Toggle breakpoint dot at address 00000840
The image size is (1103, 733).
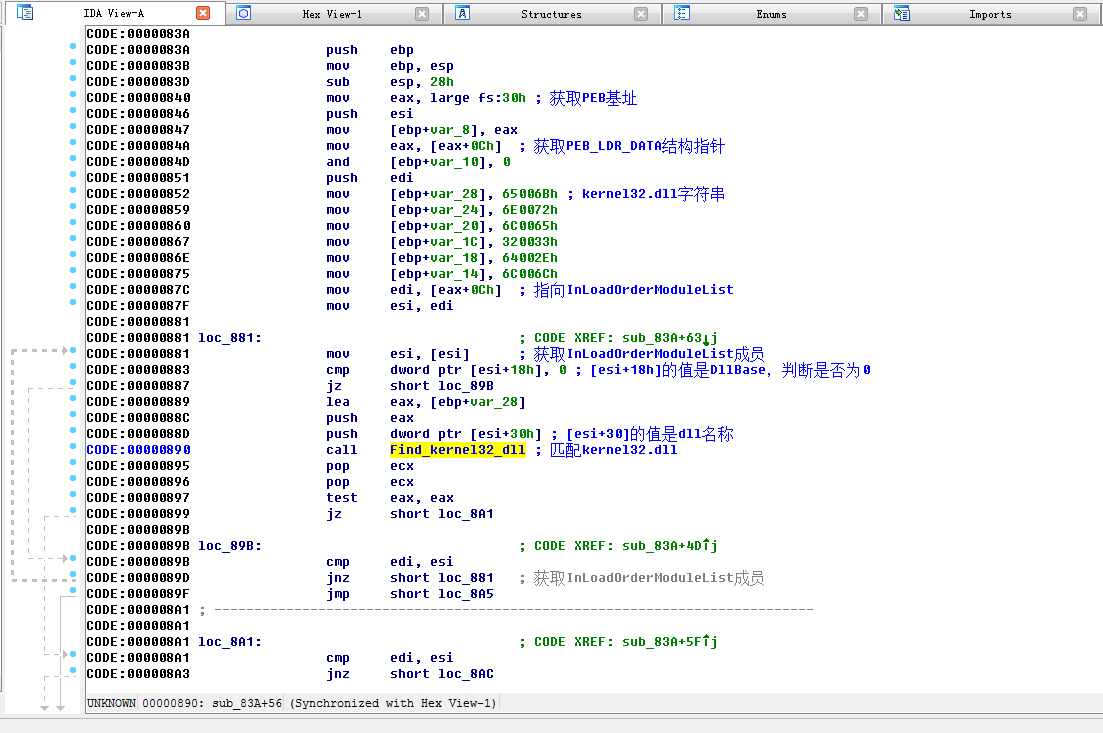(x=72, y=94)
